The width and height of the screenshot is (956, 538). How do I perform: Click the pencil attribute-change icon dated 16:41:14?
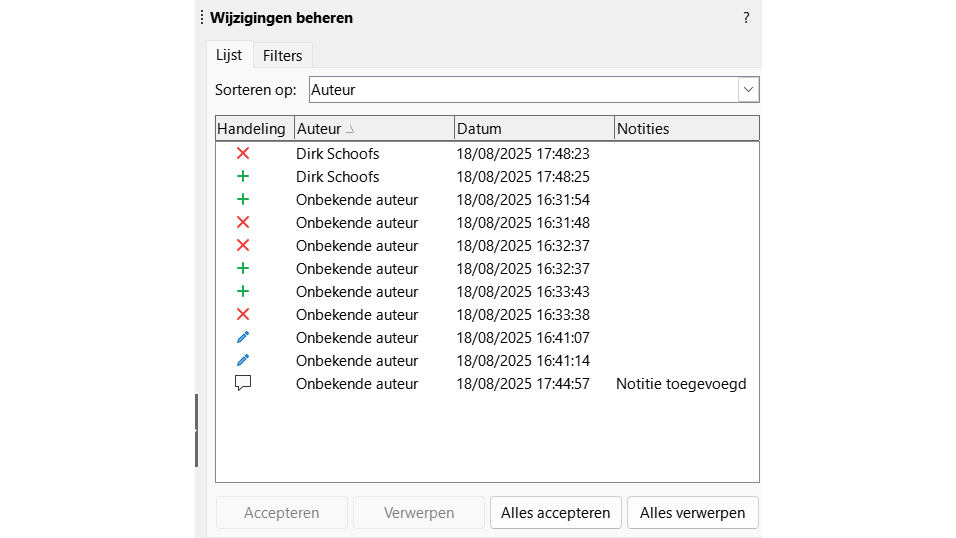(243, 361)
